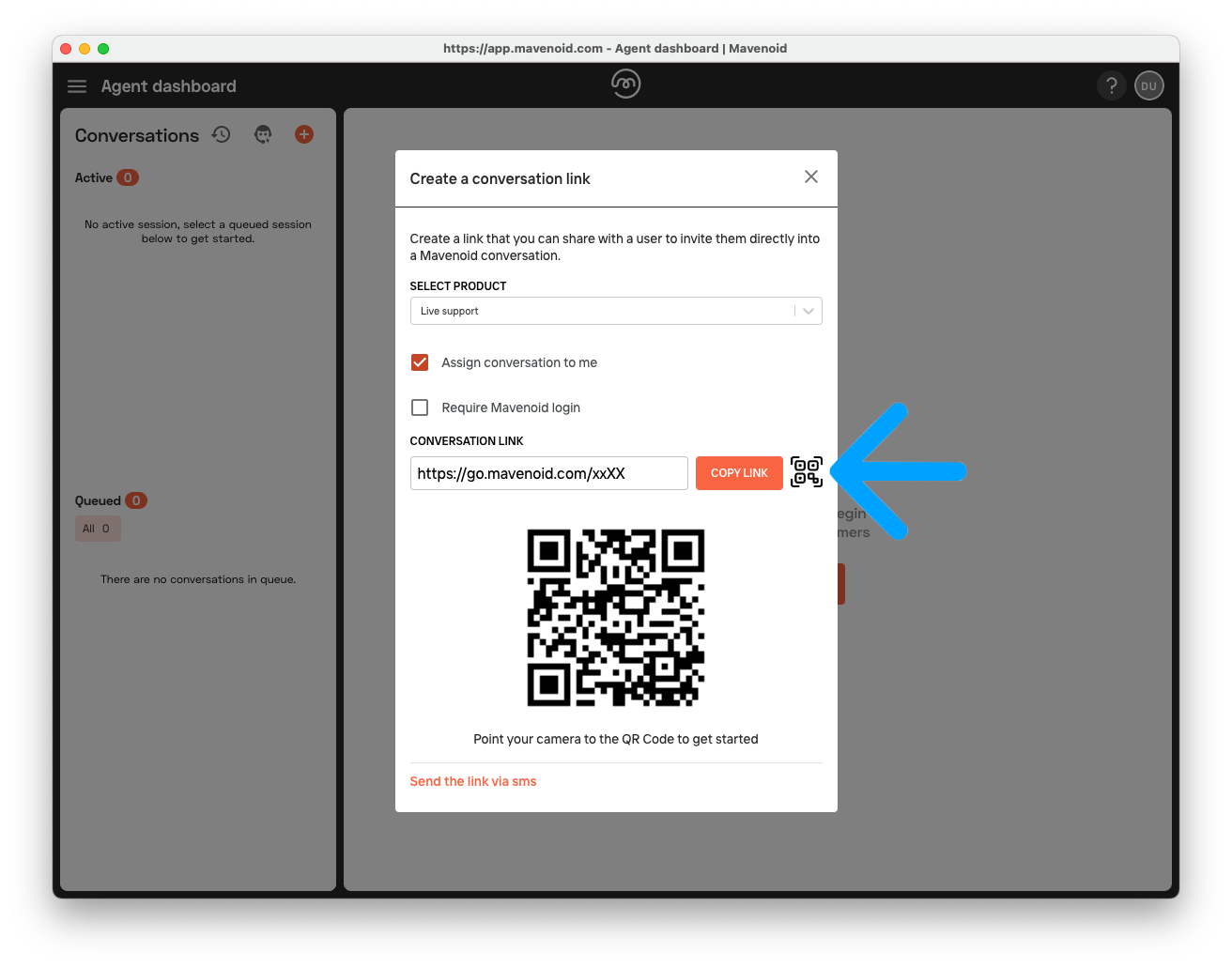Expand the Select Product dropdown
The height and width of the screenshot is (968, 1232).
coord(616,311)
